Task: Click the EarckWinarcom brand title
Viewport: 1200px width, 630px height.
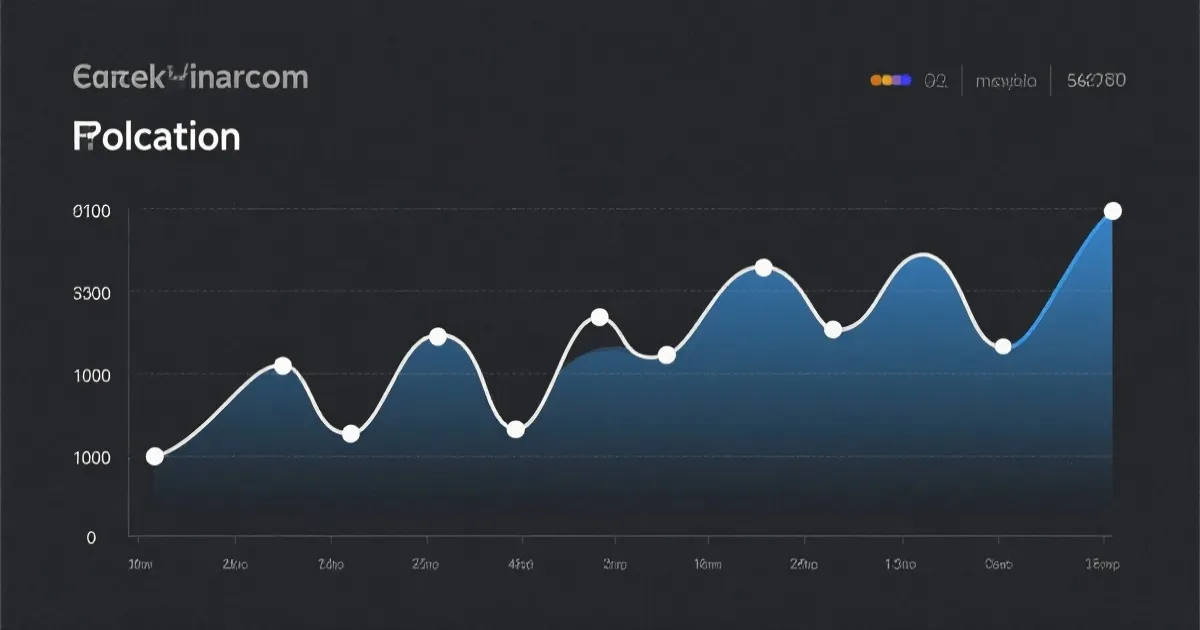Action: click(x=190, y=77)
